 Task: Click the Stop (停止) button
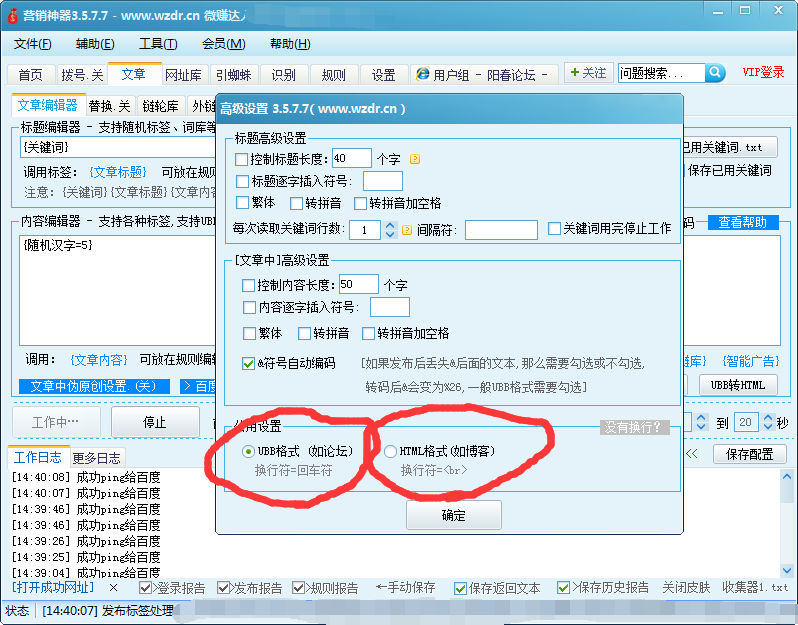click(x=155, y=422)
